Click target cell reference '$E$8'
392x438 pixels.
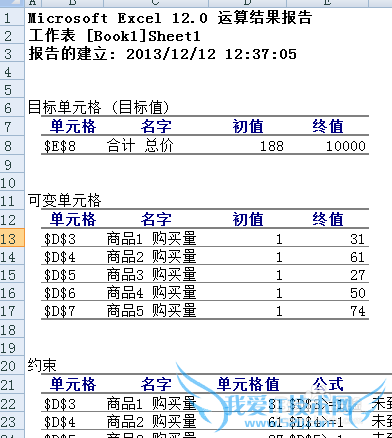point(60,146)
